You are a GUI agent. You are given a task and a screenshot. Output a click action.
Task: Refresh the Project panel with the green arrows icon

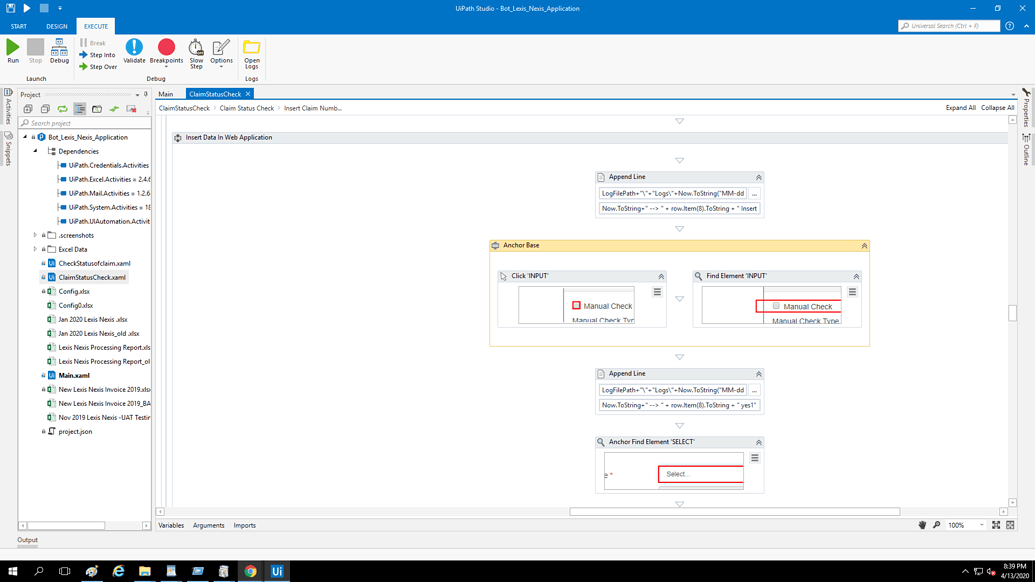pyautogui.click(x=63, y=109)
